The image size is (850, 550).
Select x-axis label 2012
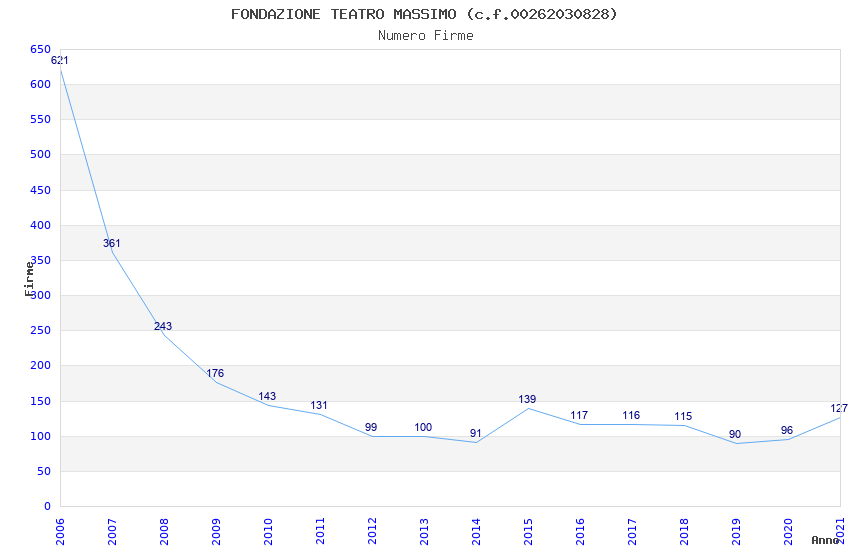pyautogui.click(x=372, y=531)
